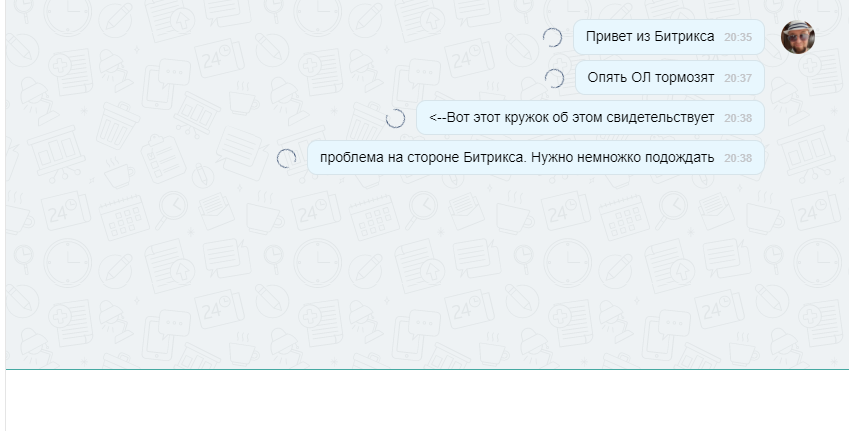
Task: Click the '<--' arrow text in third message
Action: (x=437, y=117)
